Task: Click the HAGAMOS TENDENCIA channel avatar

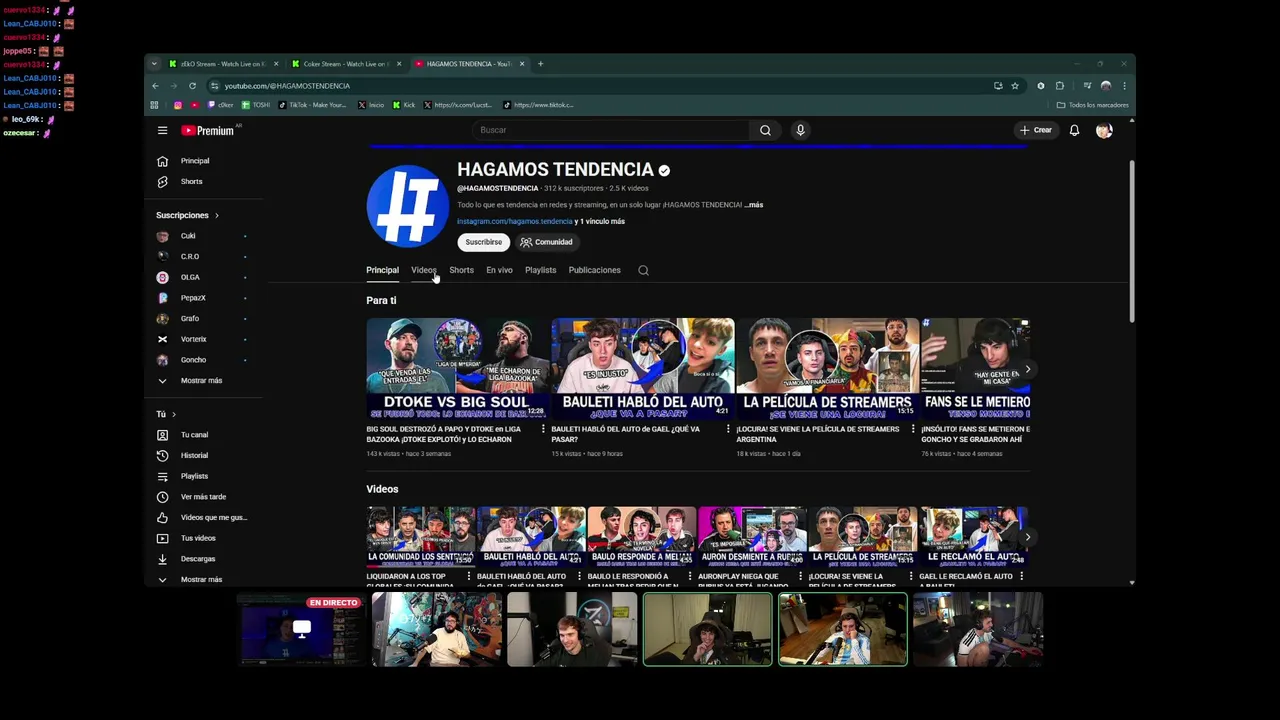Action: coord(408,206)
